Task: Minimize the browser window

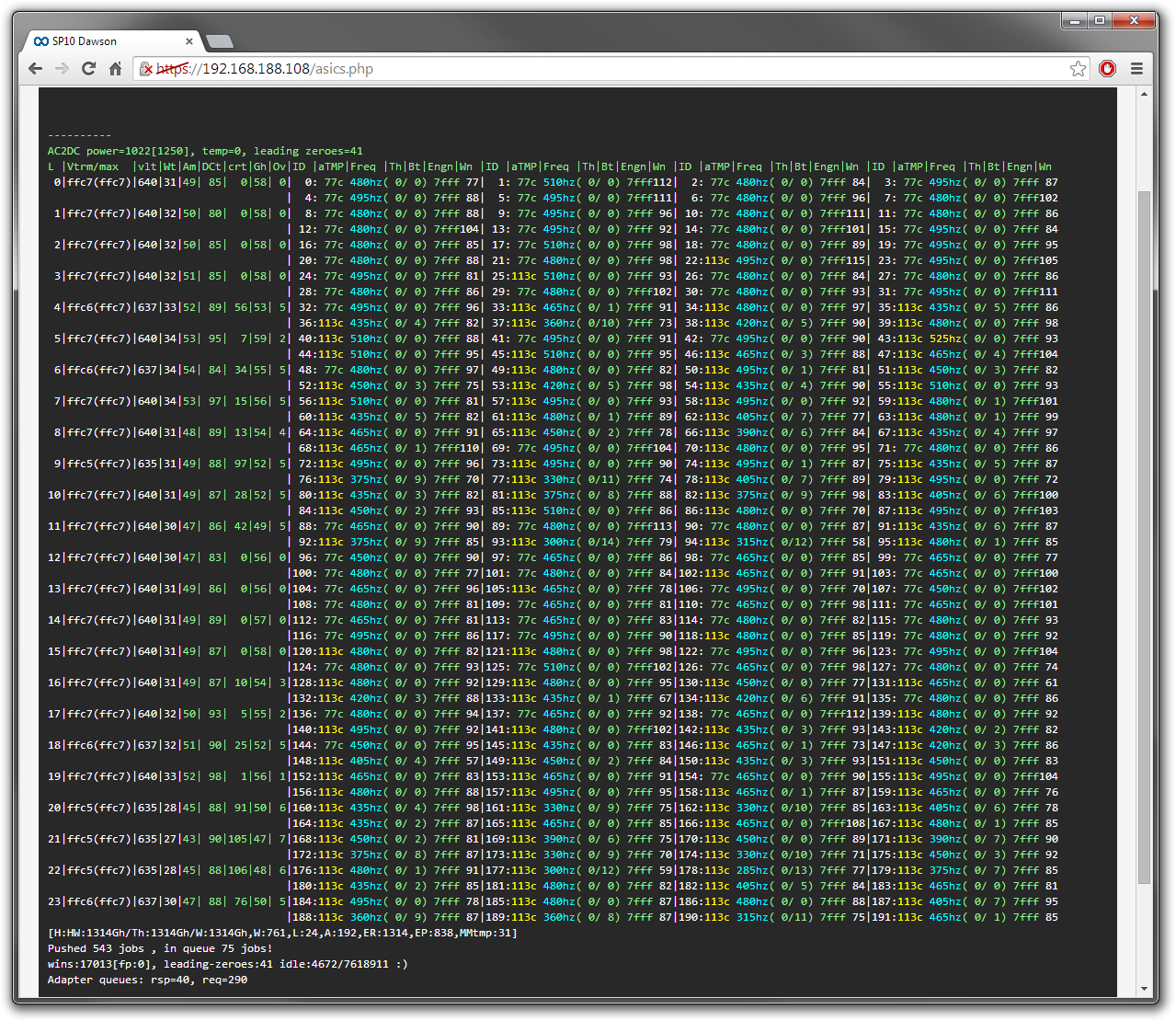Action: click(1074, 19)
